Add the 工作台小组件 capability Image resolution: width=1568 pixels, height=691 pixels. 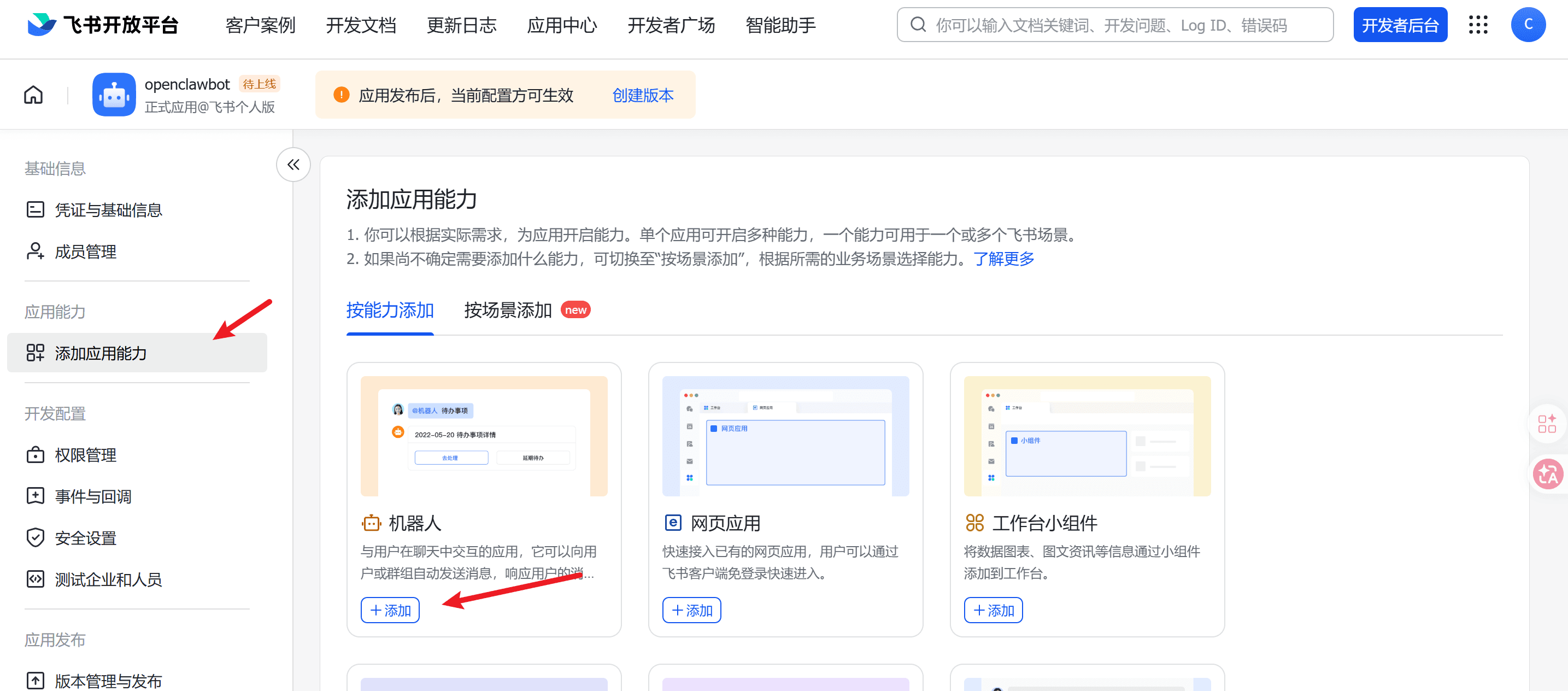993,610
